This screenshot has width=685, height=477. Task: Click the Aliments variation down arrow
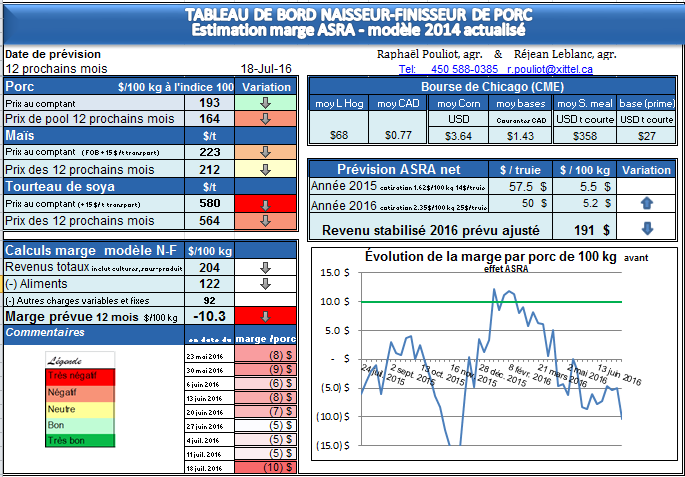266,283
